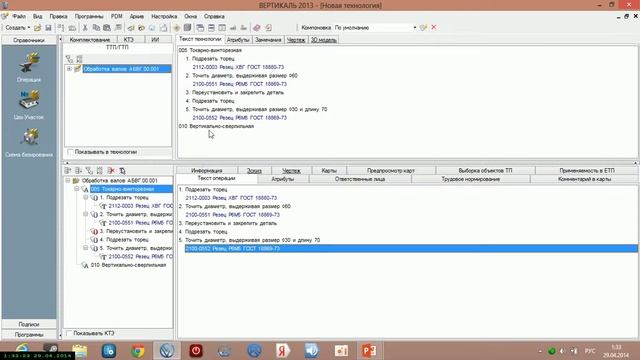
Task: Click the pink eraser icon in the main toolbar
Action: 257,28
